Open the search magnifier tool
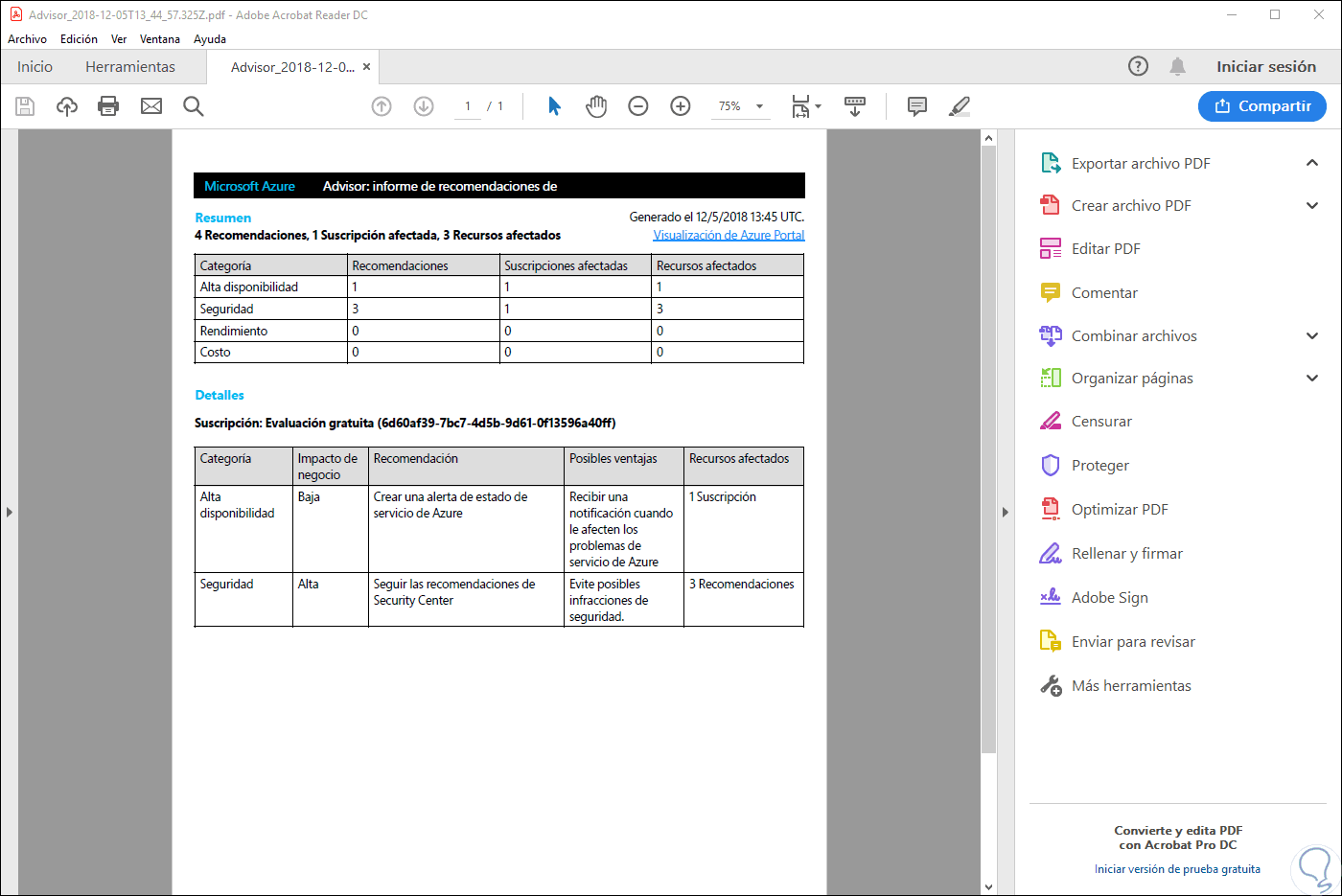 (x=194, y=106)
